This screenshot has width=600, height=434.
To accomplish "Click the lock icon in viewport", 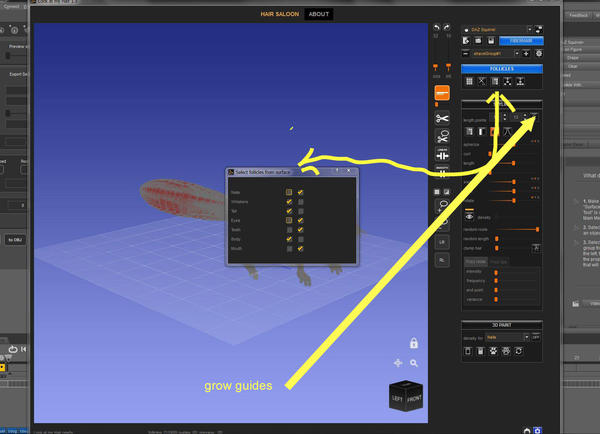I will (414, 343).
